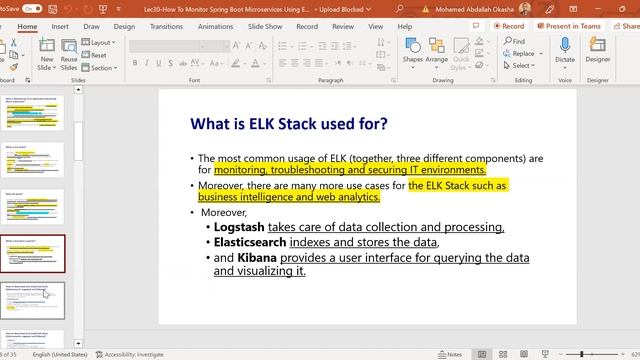
Task: Toggle Underline formatting
Action: [x=158, y=63]
